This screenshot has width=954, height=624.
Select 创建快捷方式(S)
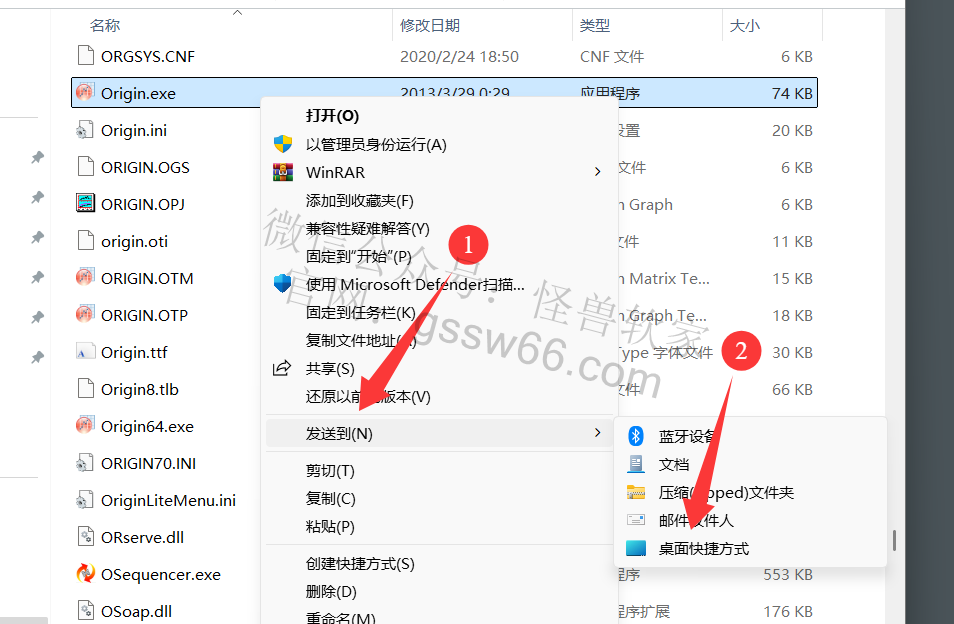(360, 564)
